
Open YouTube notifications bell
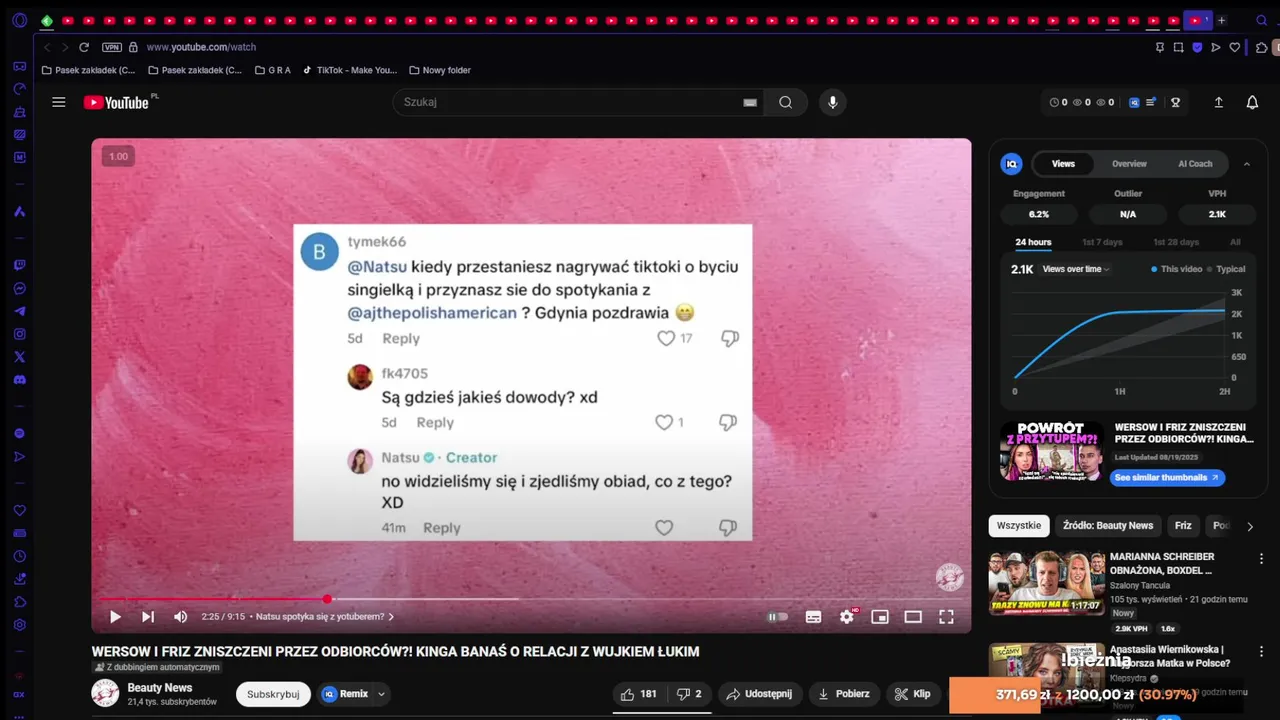pyautogui.click(x=1252, y=102)
